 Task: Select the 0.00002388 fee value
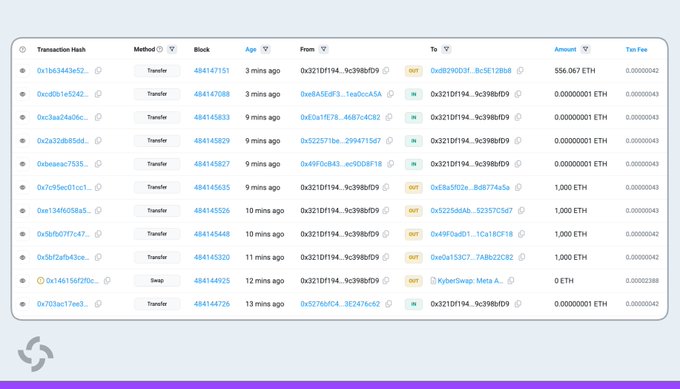click(642, 281)
